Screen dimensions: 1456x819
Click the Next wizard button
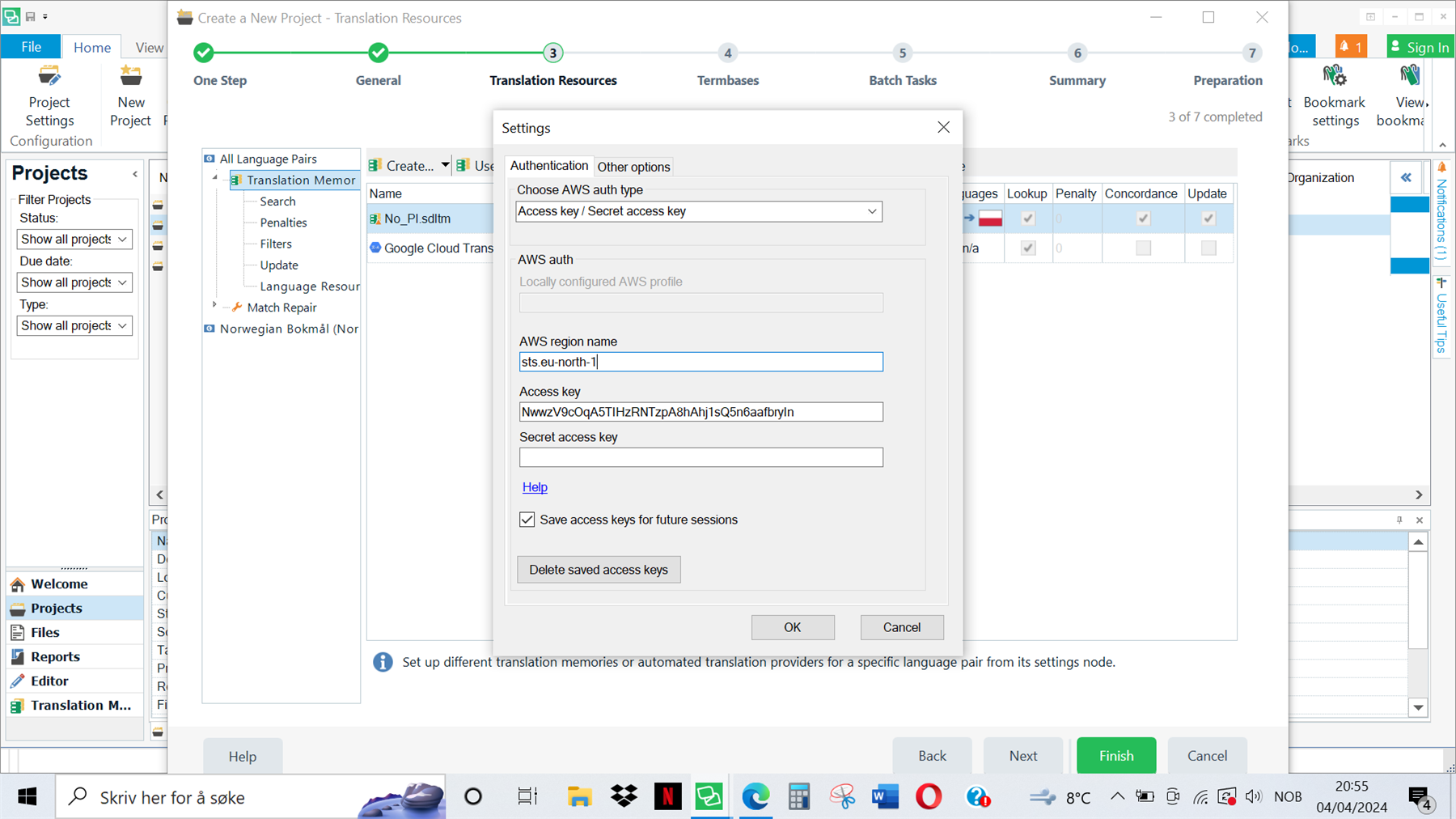(x=1023, y=756)
